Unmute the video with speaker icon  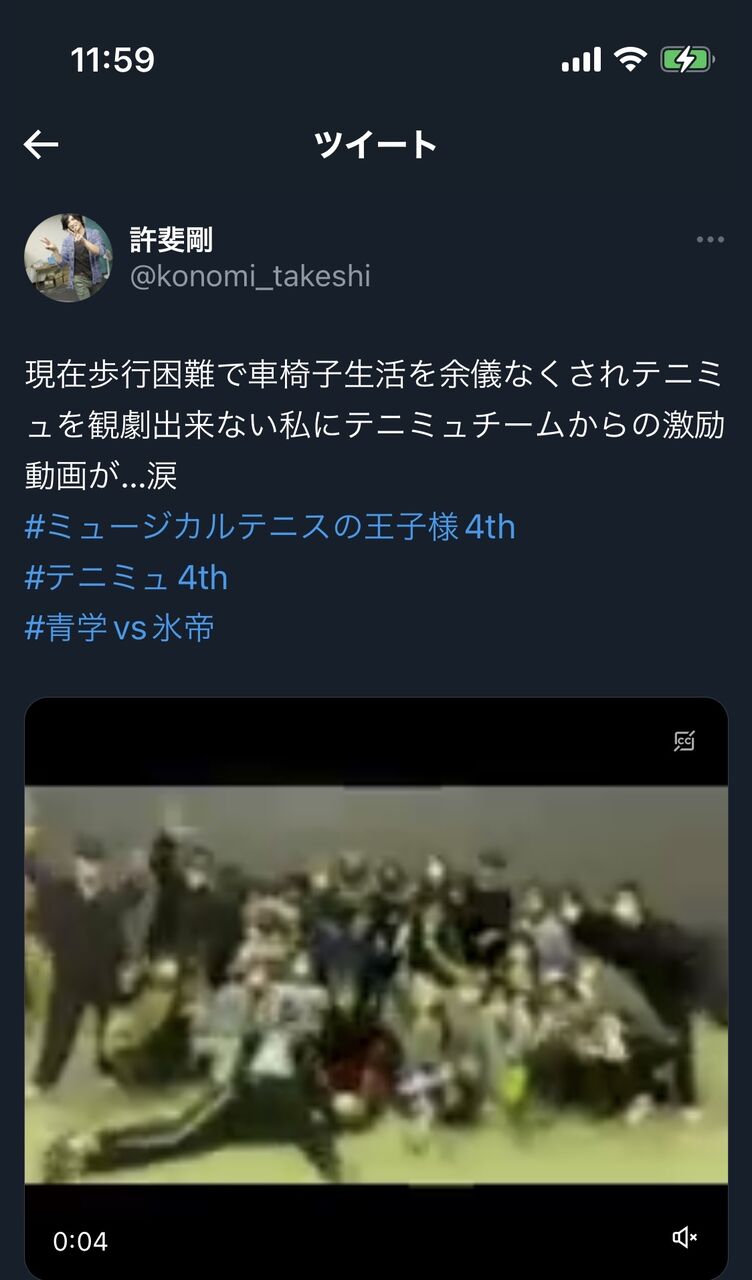684,1238
